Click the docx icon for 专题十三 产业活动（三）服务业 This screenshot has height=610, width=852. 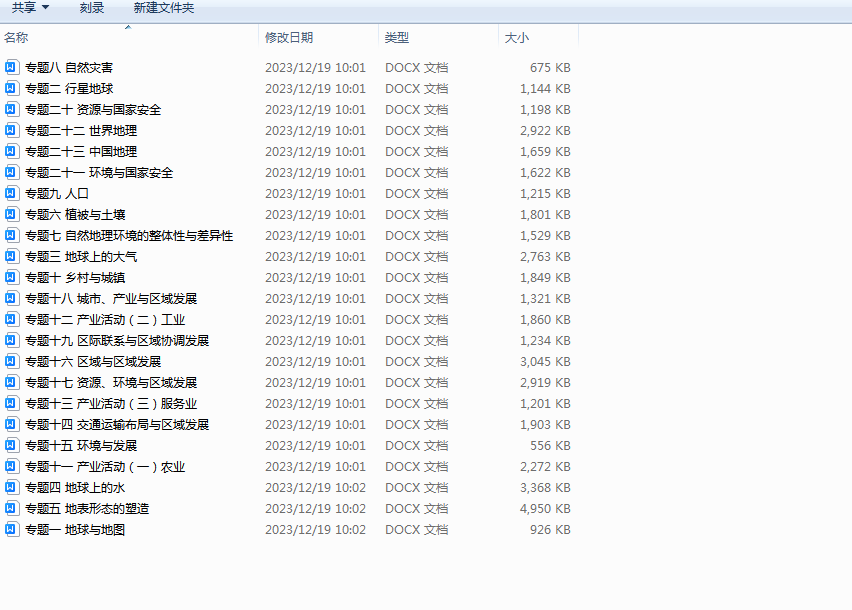11,404
